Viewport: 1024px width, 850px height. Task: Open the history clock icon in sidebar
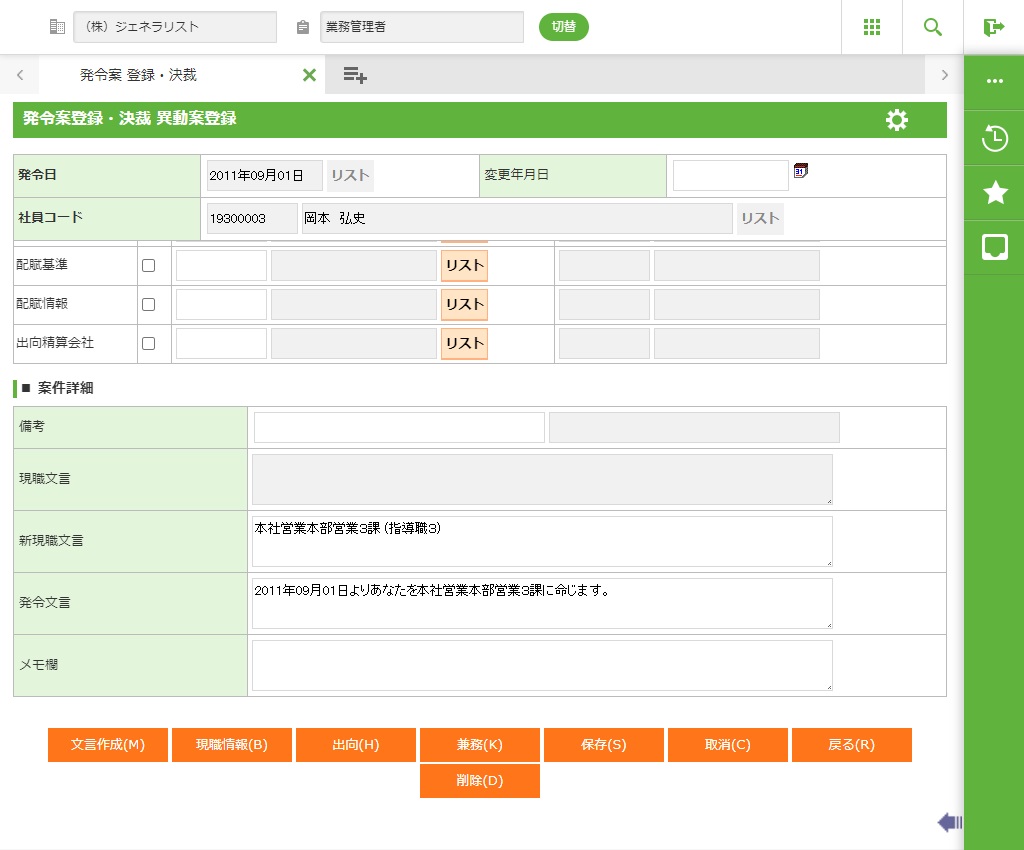(x=994, y=139)
